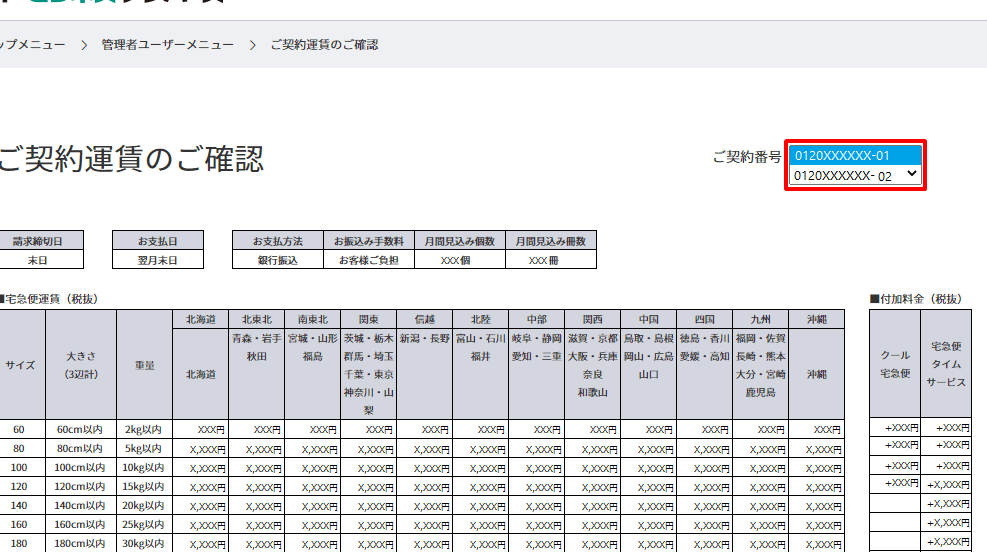Click the お振込み手数料 header cell
Screen dimensions: 987x552
point(369,241)
